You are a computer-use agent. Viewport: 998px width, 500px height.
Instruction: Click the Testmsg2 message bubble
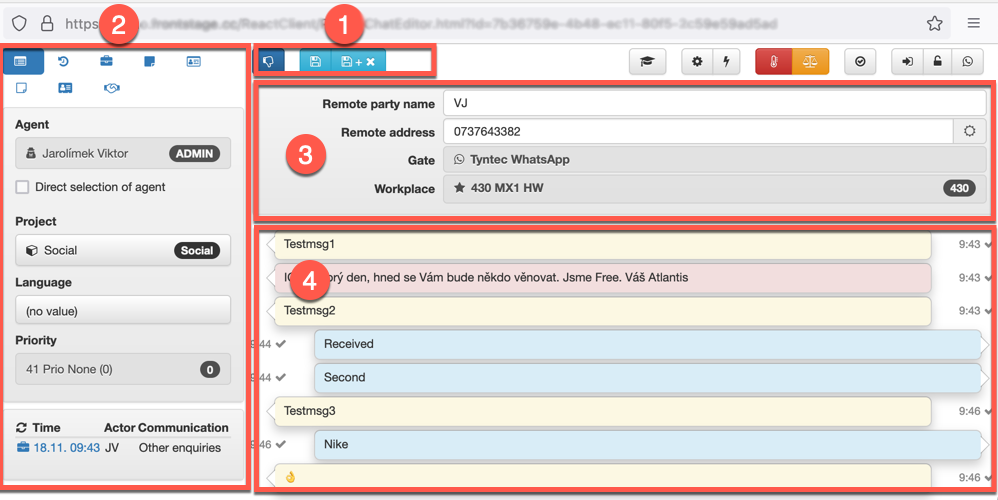coord(602,311)
